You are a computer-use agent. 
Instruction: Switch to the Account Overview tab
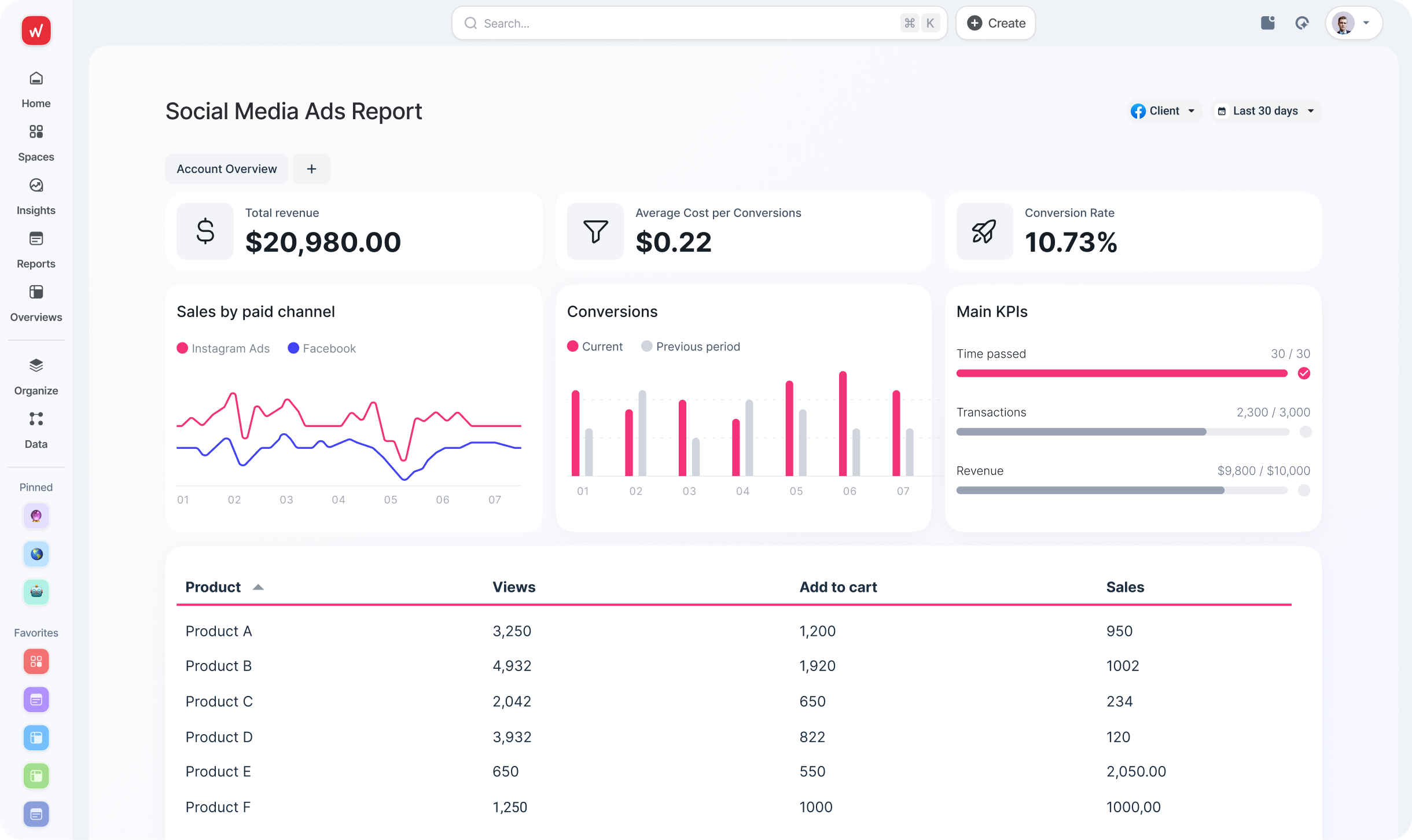point(226,168)
